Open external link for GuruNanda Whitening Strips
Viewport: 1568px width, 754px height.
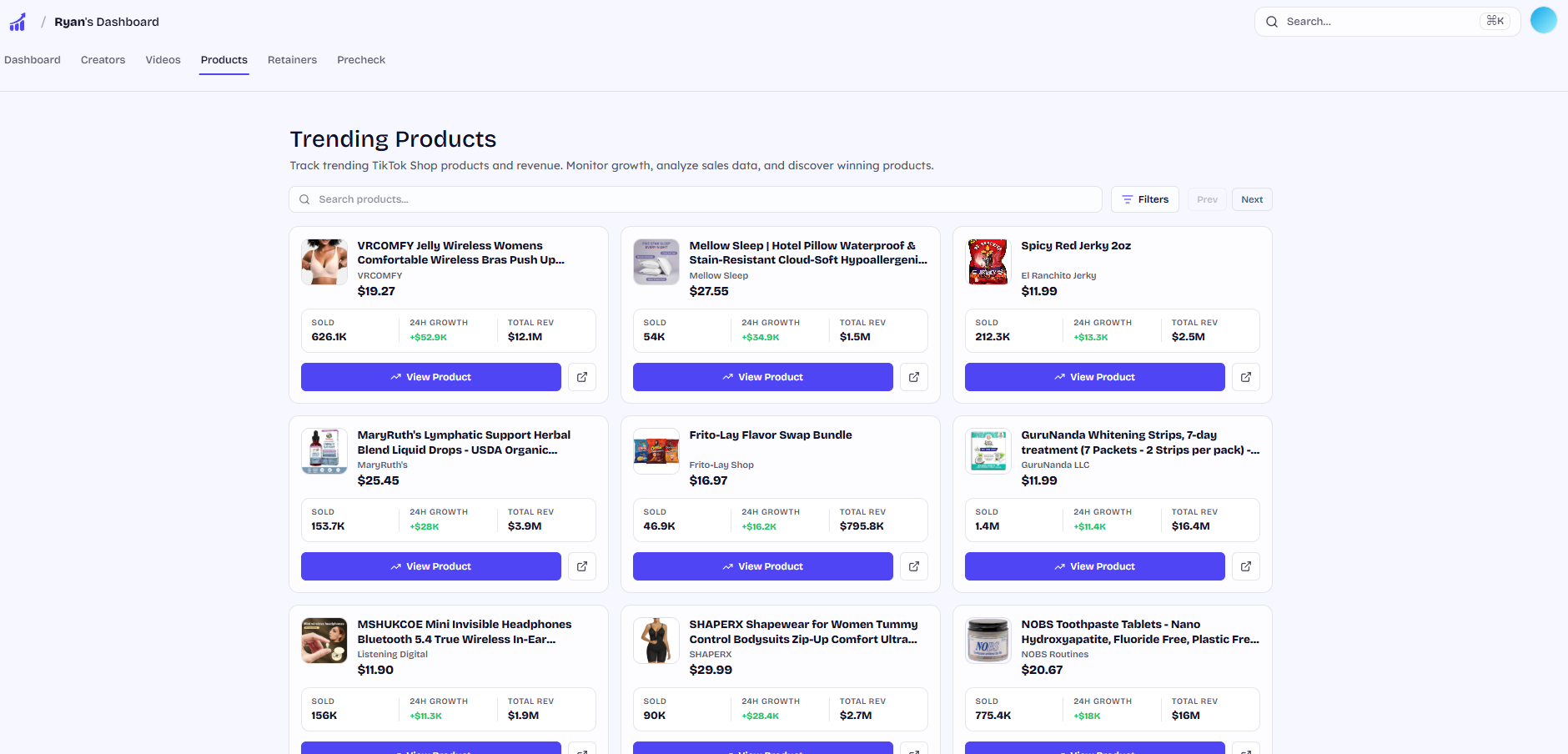1246,566
